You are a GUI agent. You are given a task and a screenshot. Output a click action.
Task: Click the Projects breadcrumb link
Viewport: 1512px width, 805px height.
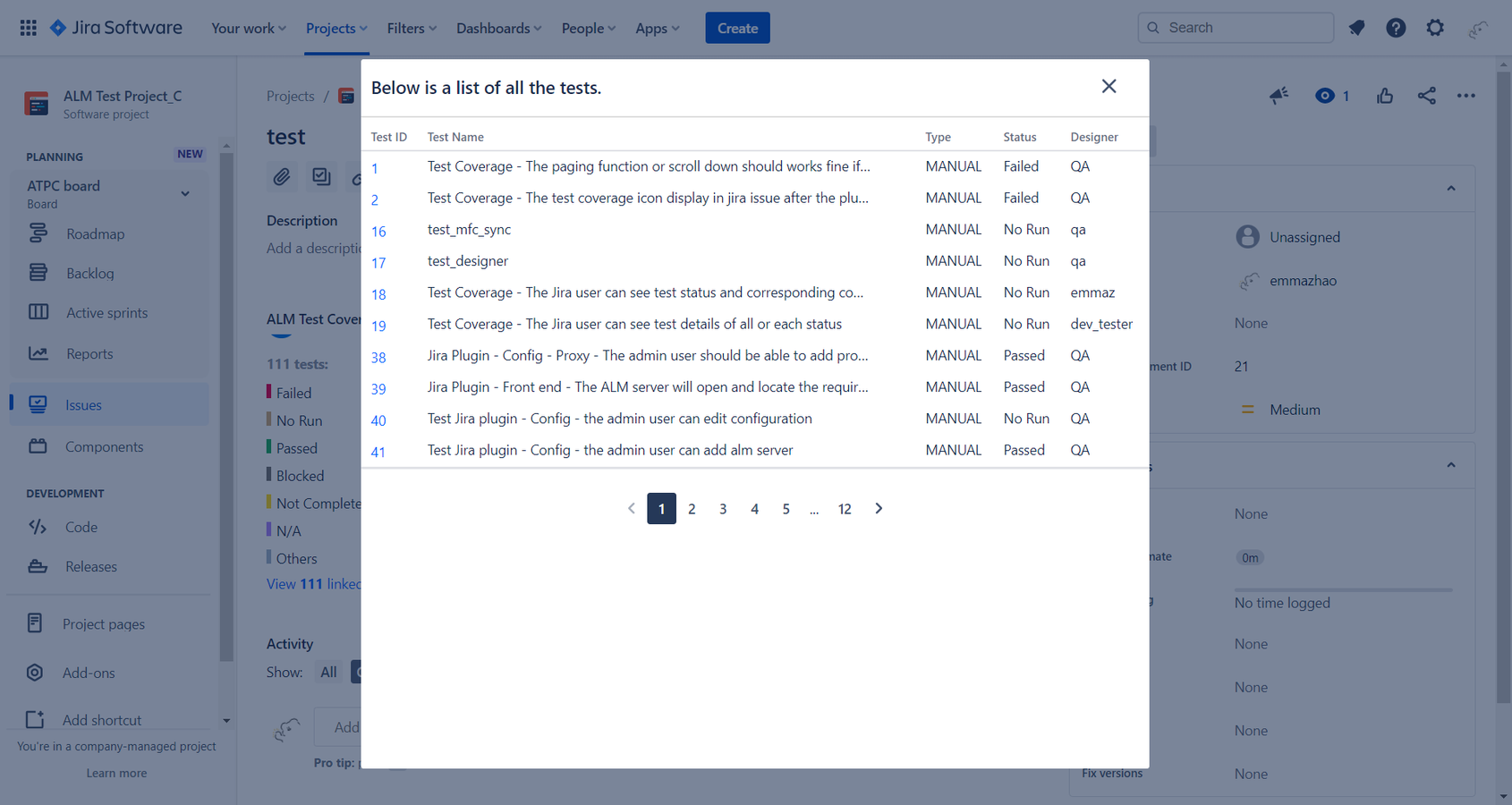tap(290, 96)
